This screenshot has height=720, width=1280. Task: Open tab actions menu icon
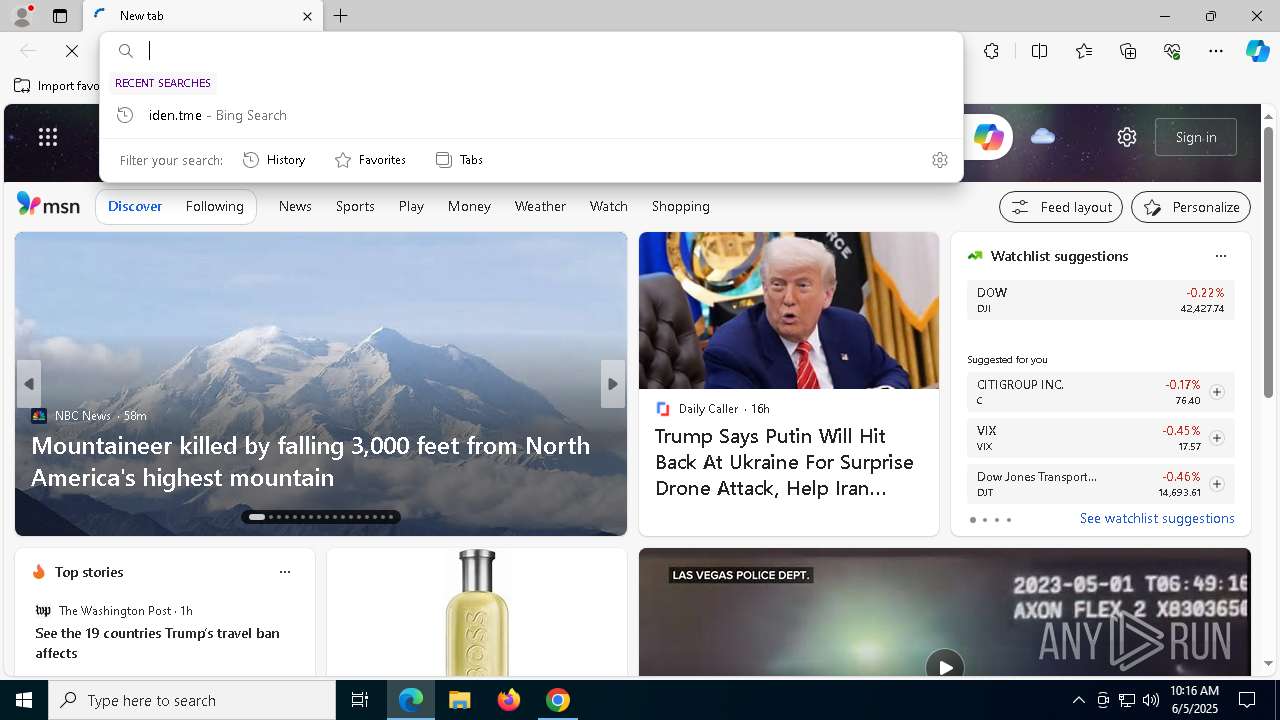pyautogui.click(x=60, y=16)
